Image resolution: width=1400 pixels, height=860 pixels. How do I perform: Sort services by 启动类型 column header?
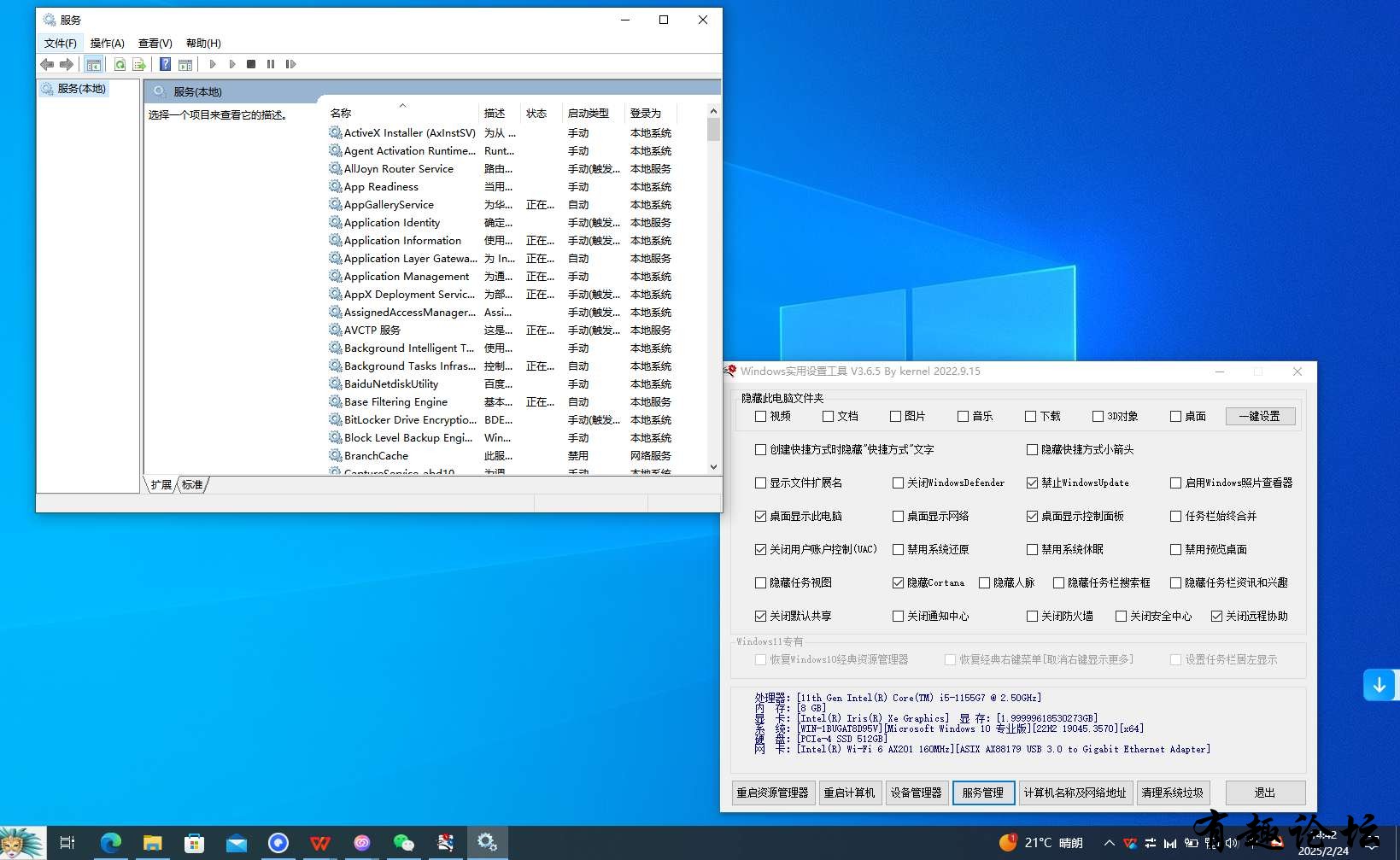point(594,113)
